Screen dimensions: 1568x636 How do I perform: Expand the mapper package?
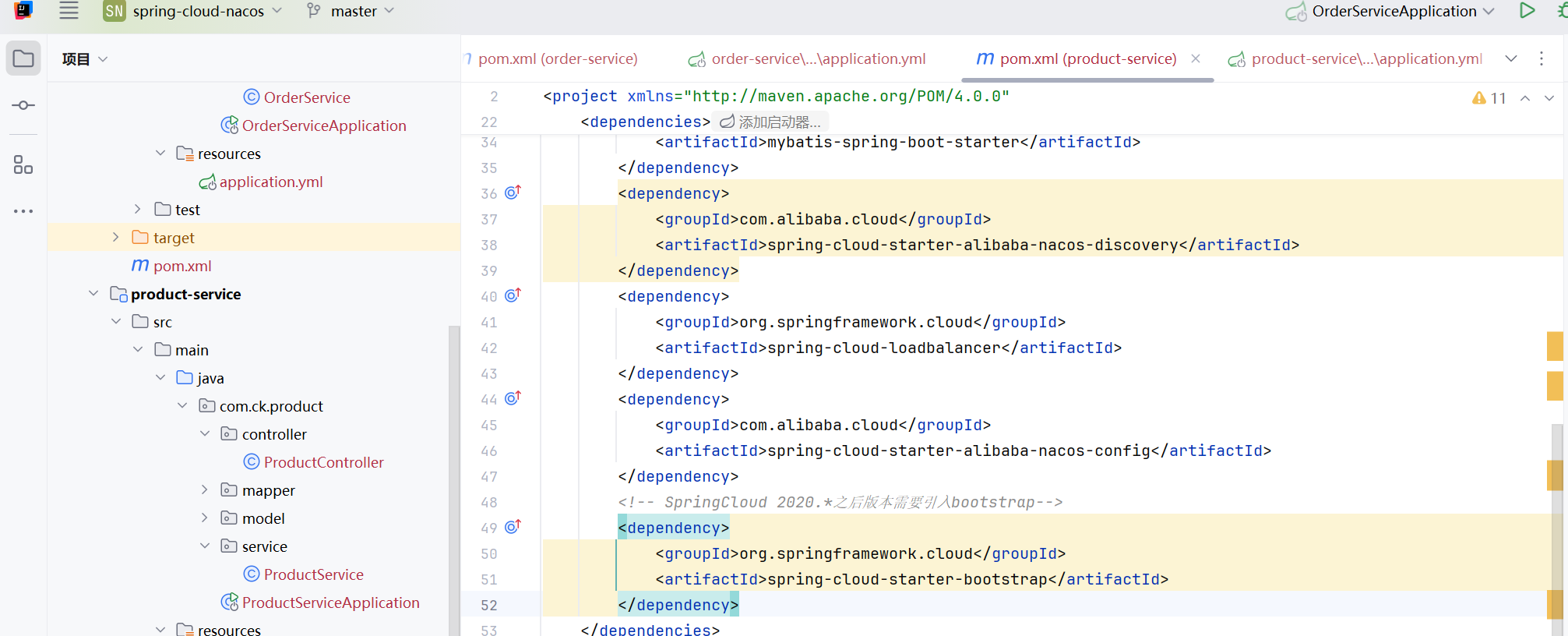pos(205,489)
